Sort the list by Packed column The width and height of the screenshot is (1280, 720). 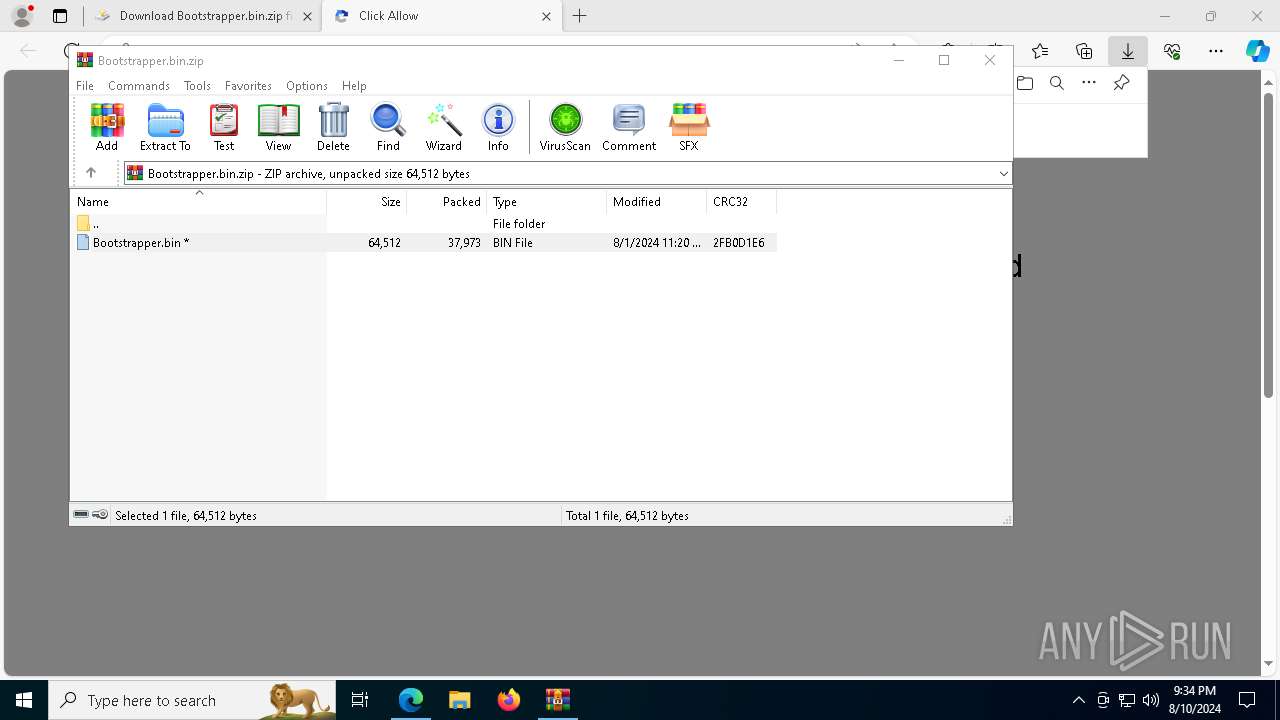(447, 201)
